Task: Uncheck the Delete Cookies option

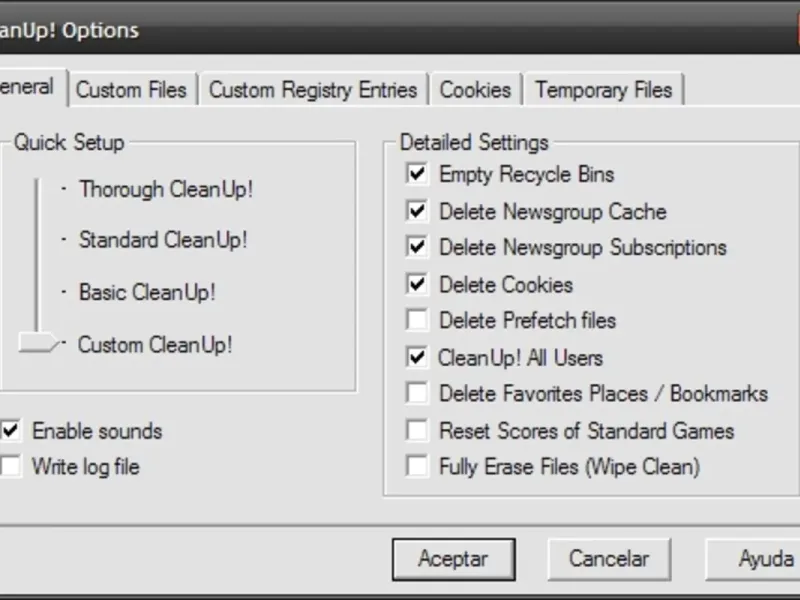Action: (x=417, y=284)
